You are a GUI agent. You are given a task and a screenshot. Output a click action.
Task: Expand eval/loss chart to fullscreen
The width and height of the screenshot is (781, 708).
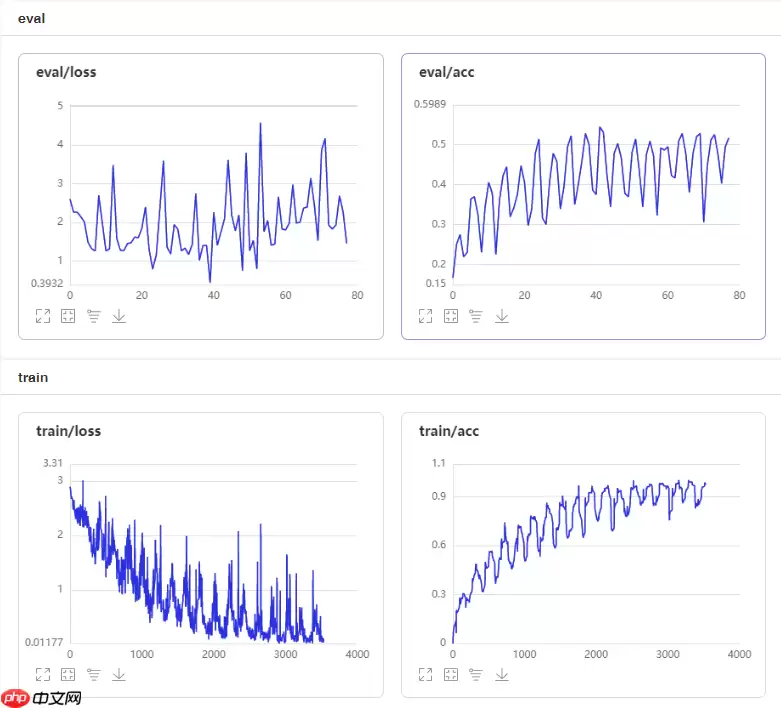[x=43, y=316]
